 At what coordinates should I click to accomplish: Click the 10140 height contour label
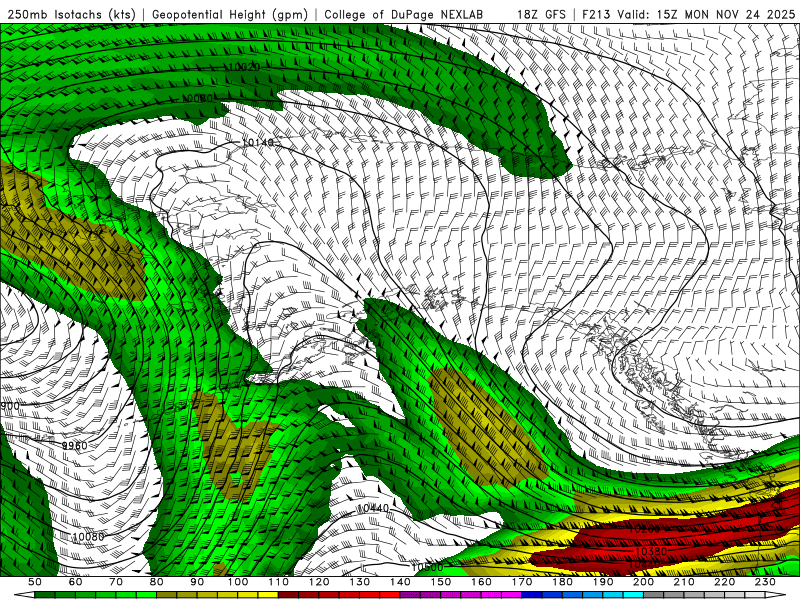point(258,142)
